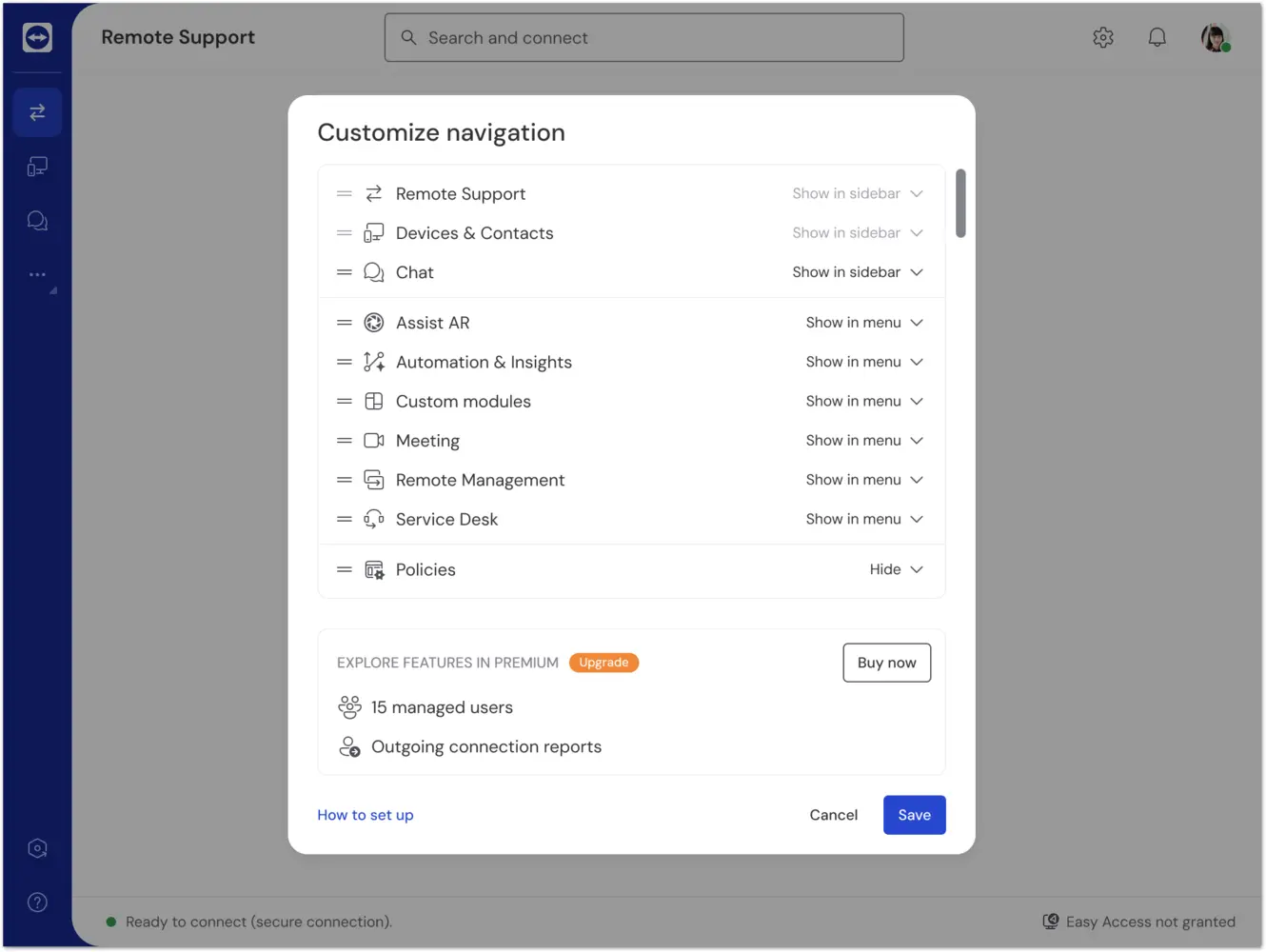Screen dimensions: 1266x952
Task: Click the Search and connect field
Action: (x=644, y=38)
